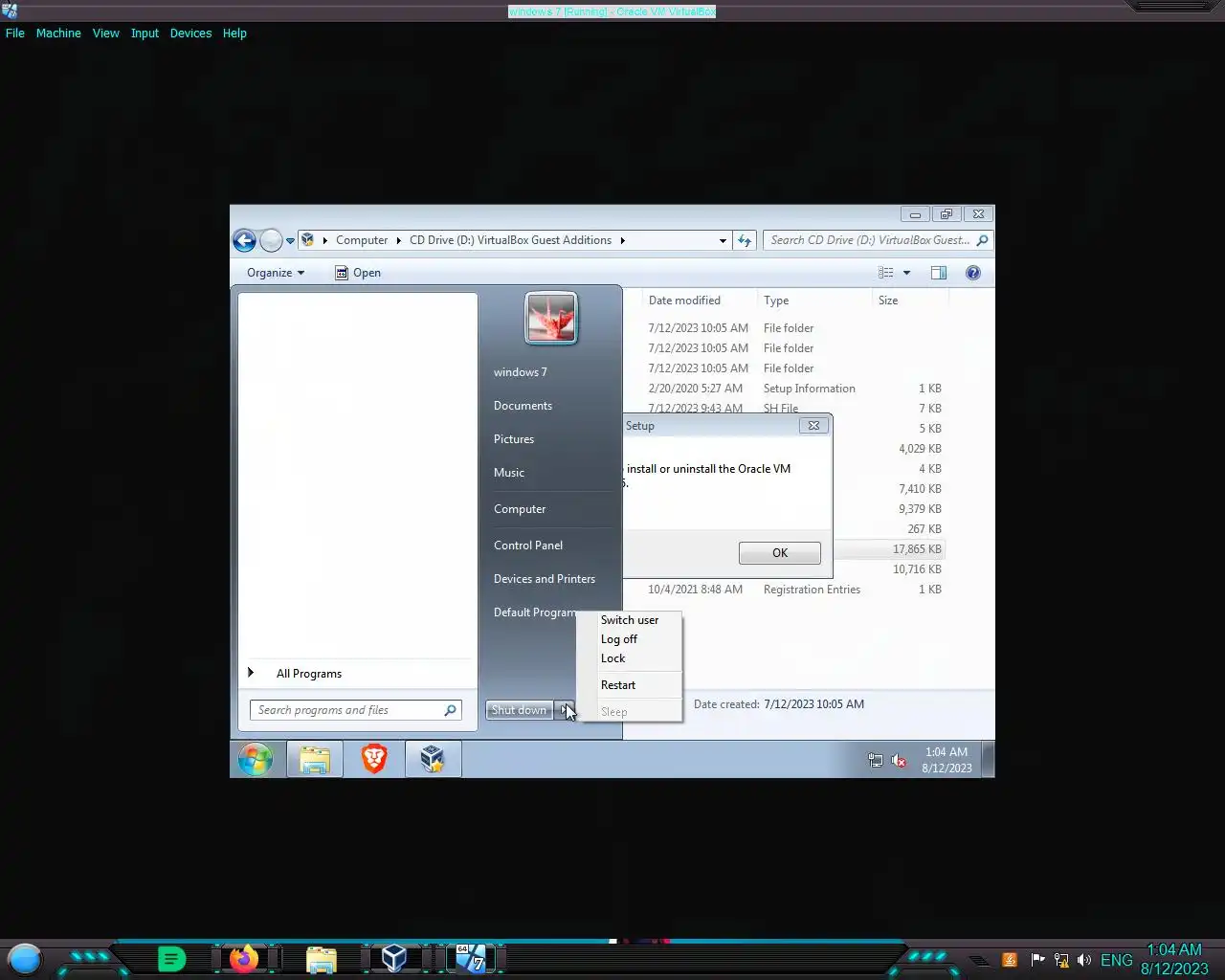Click the Start menu search magnifier
1225x980 pixels.
pos(451,710)
